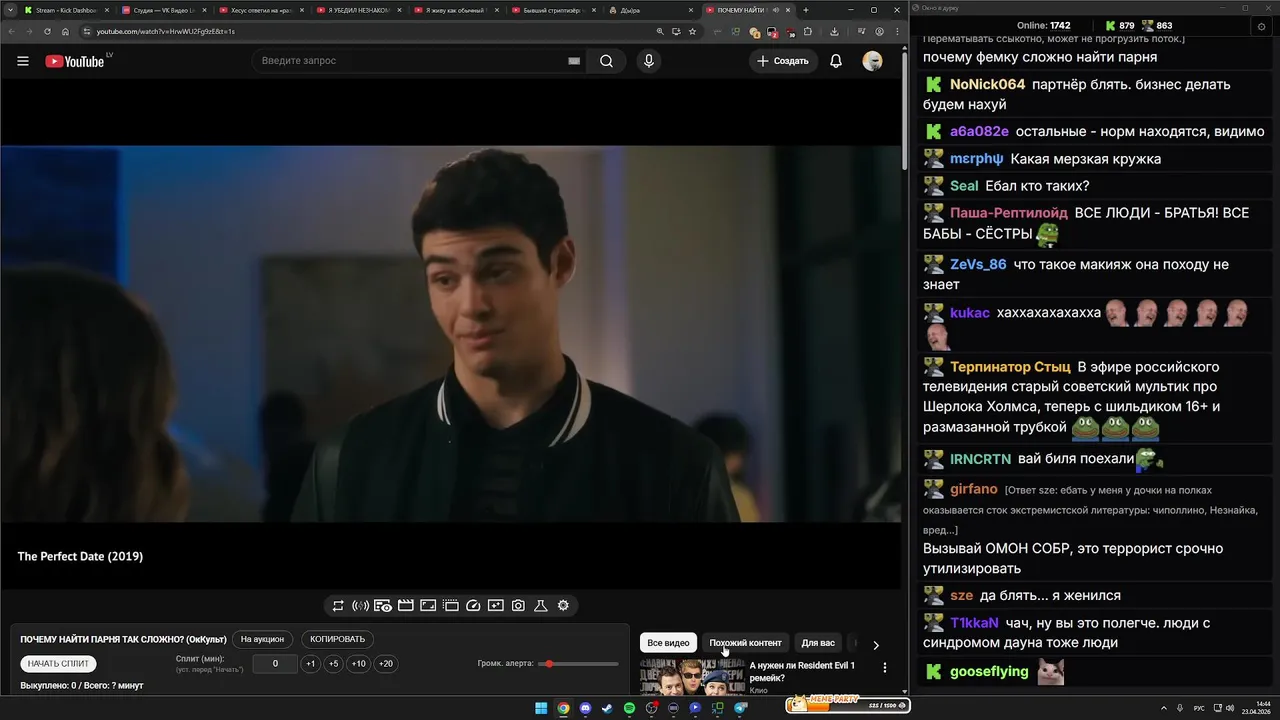Click the MEME PARTY progress widget

point(846,705)
